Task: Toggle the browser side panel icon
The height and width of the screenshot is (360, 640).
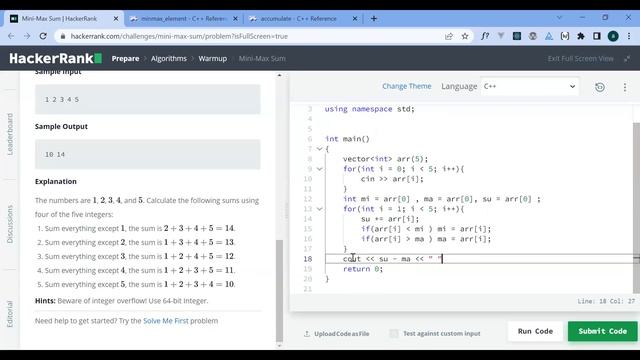Action: (x=597, y=36)
